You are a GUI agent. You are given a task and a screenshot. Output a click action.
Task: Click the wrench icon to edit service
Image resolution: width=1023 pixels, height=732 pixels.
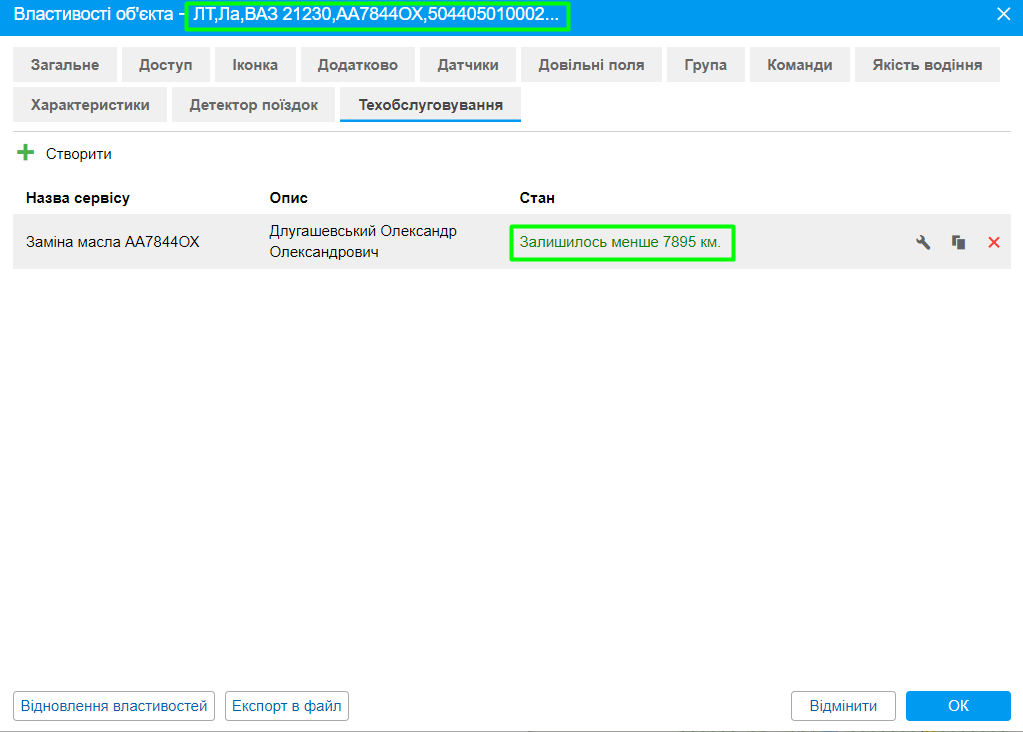(923, 242)
